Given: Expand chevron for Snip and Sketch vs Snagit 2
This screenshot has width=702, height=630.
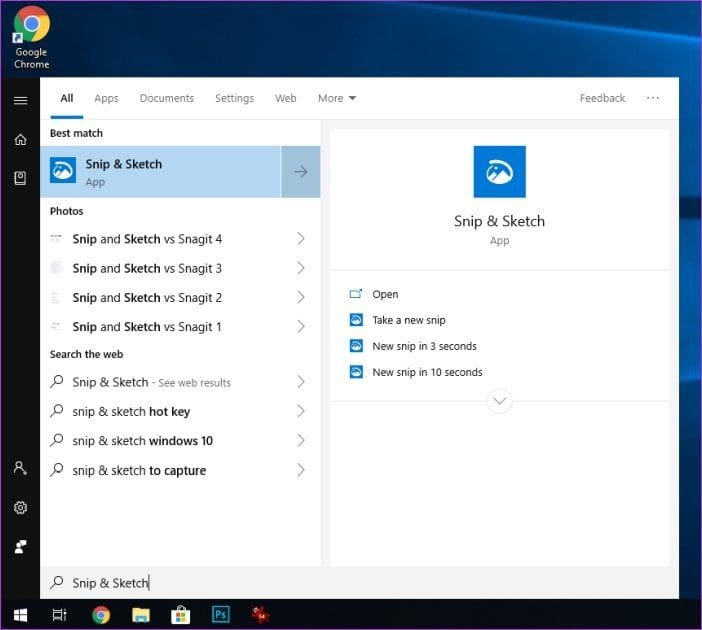Looking at the screenshot, I should coord(301,297).
